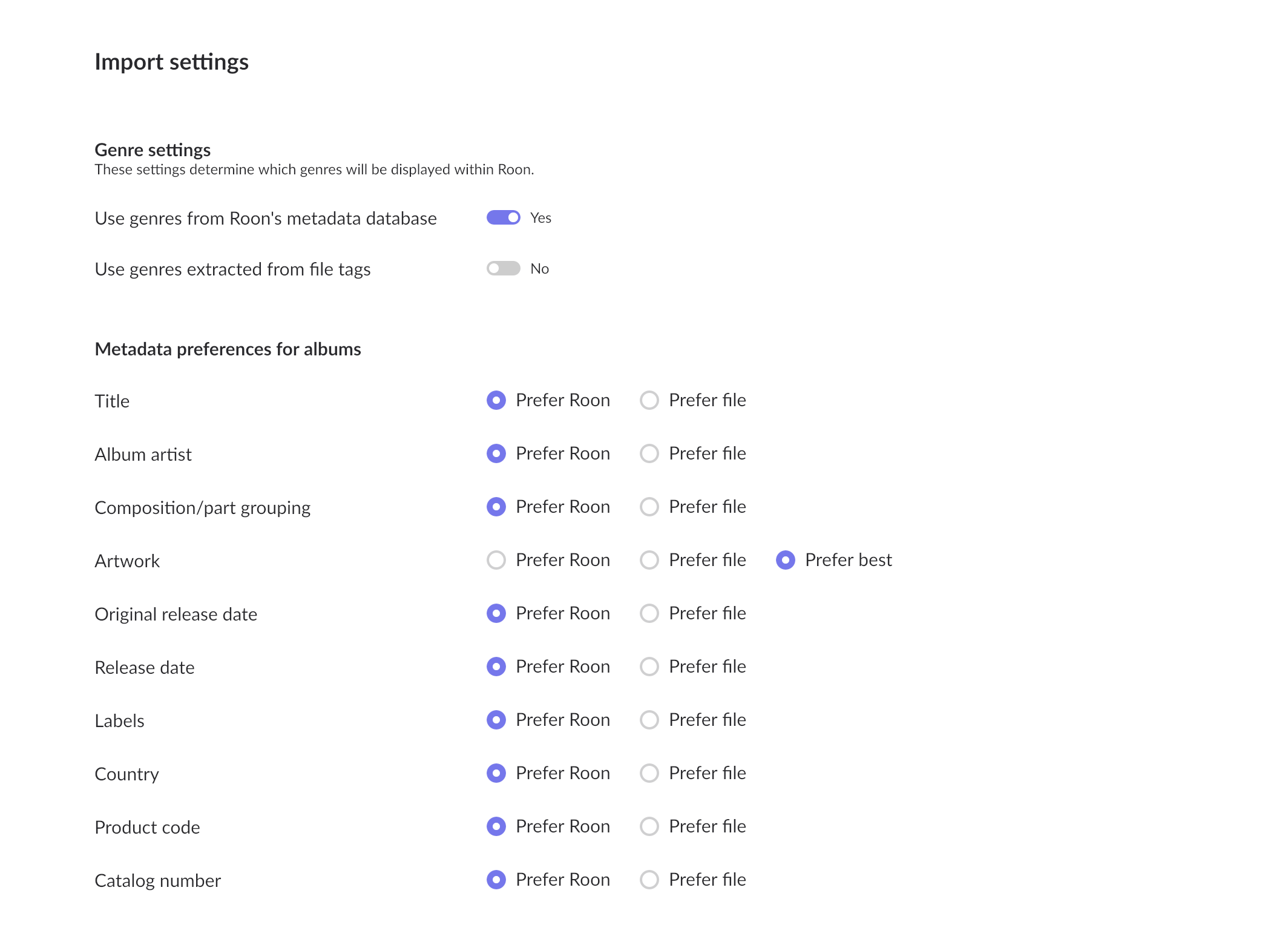Click the Import settings heading
Viewport: 1288px width, 942px height.
pos(171,62)
